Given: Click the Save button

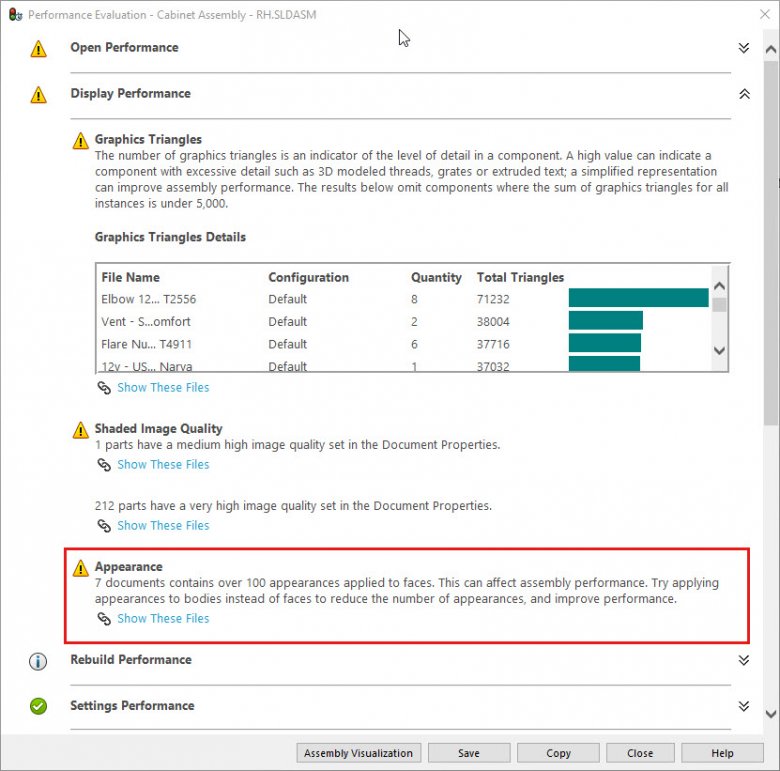Looking at the screenshot, I should pyautogui.click(x=469, y=753).
